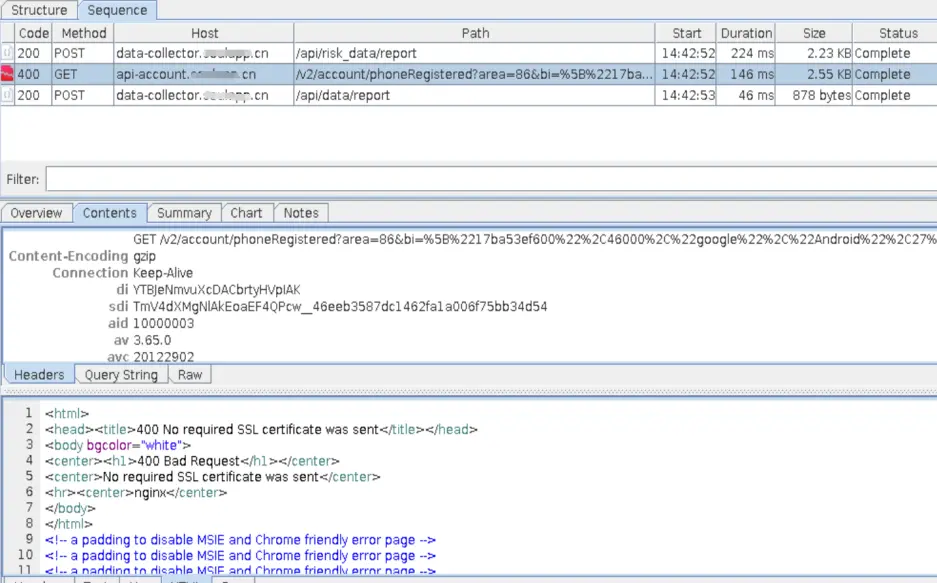
Task: Select the phoneRegistered GET request row
Action: pos(468,74)
